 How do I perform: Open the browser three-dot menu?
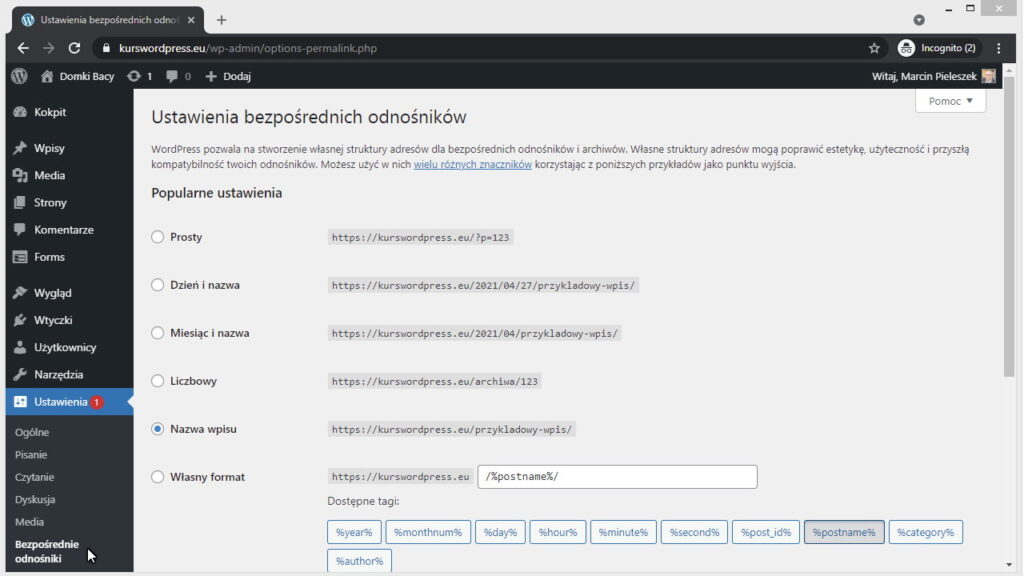(998, 47)
